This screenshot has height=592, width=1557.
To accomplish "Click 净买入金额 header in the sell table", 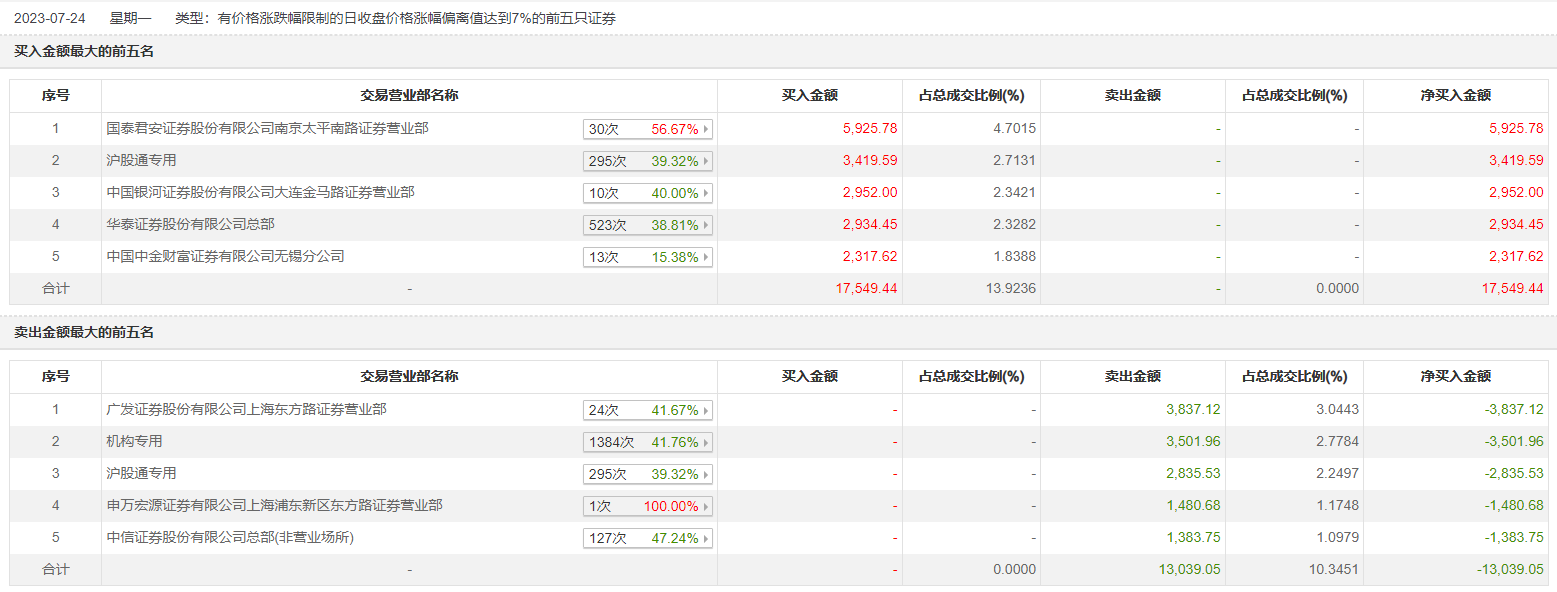I will click(x=1456, y=377).
